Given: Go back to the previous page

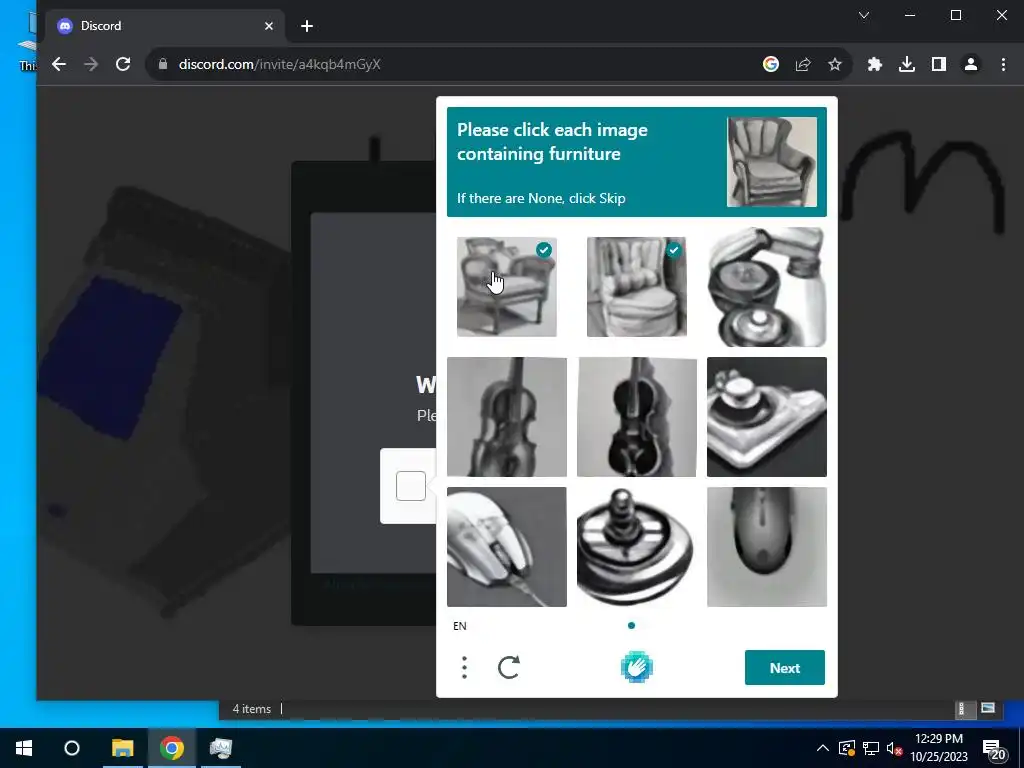Looking at the screenshot, I should pos(59,64).
